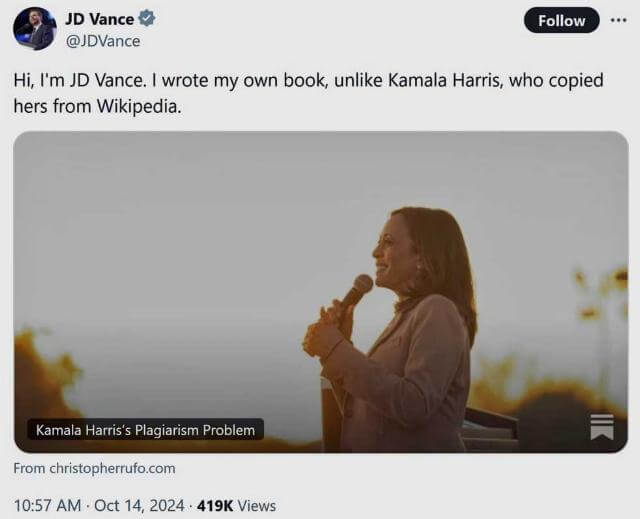Click the blue verified badge
The image size is (640, 519).
click(x=147, y=19)
